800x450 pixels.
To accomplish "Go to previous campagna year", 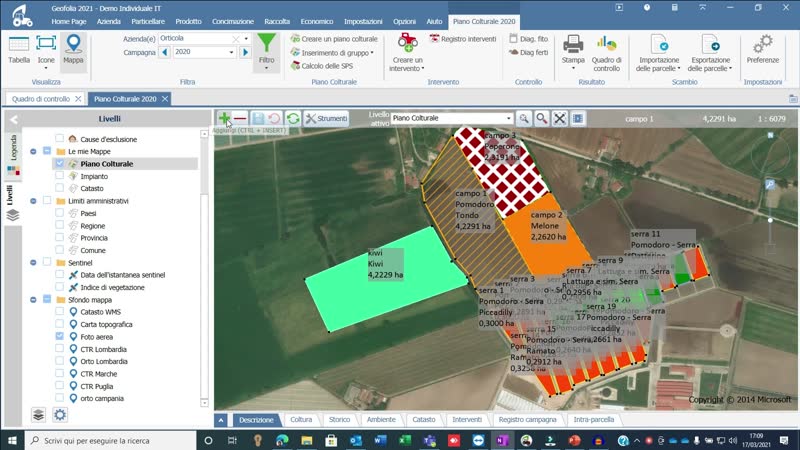I will (165, 52).
